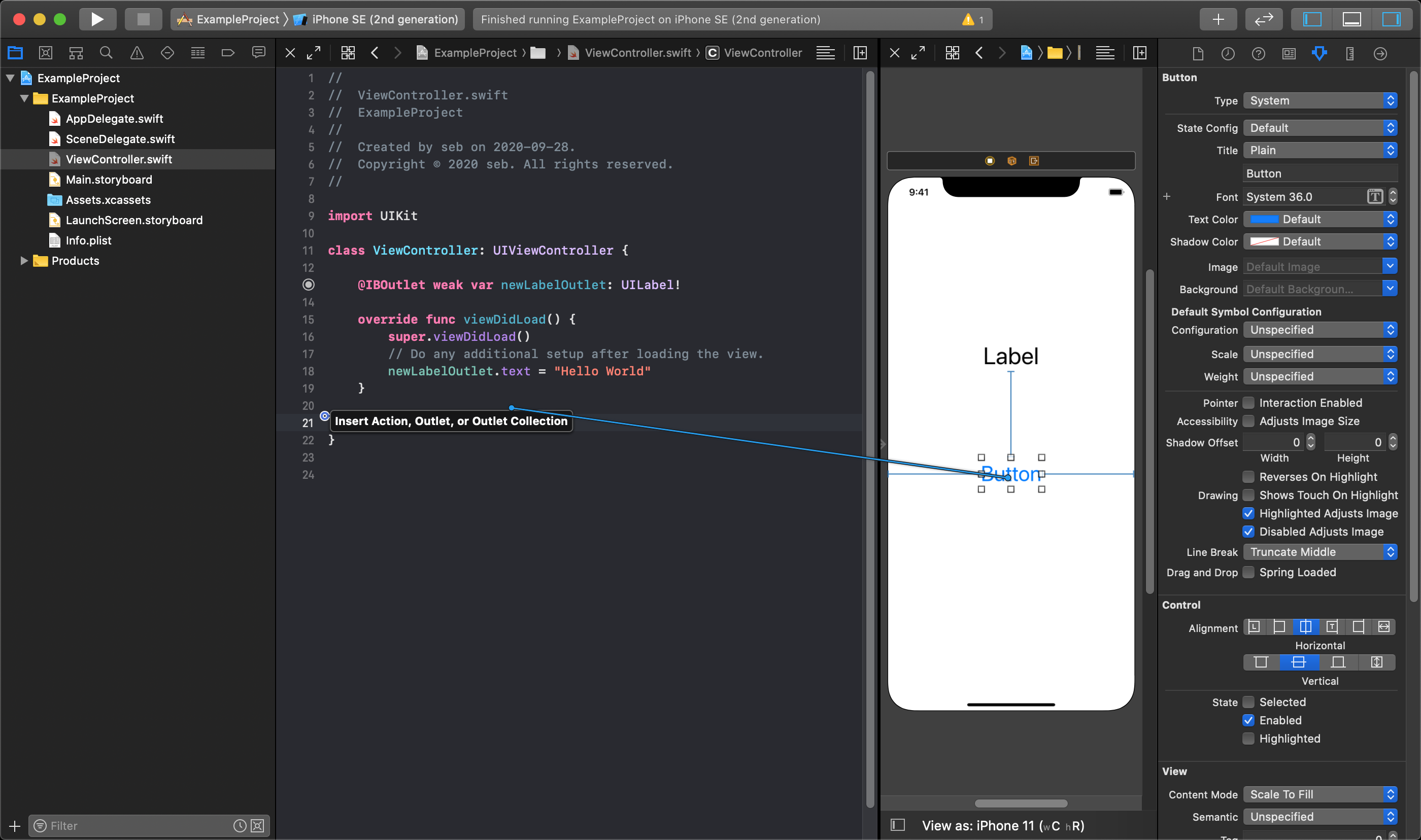Add editor on right in storyboard pane
Screen dimensions: 1421x840
point(1140,53)
